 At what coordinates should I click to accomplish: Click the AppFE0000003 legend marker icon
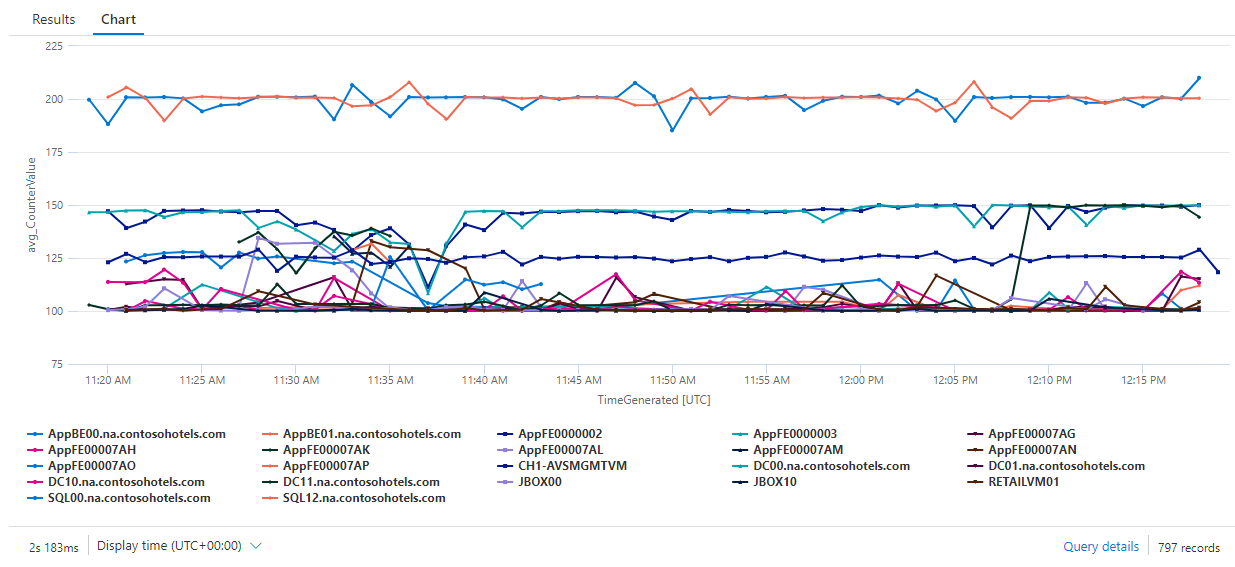click(740, 434)
